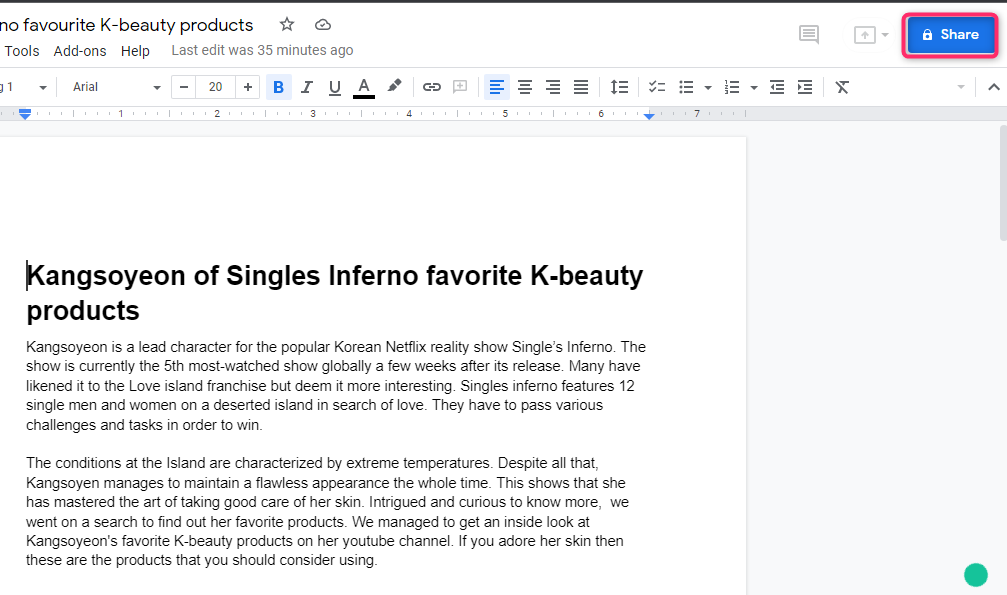Increase paragraph indent

point(805,87)
